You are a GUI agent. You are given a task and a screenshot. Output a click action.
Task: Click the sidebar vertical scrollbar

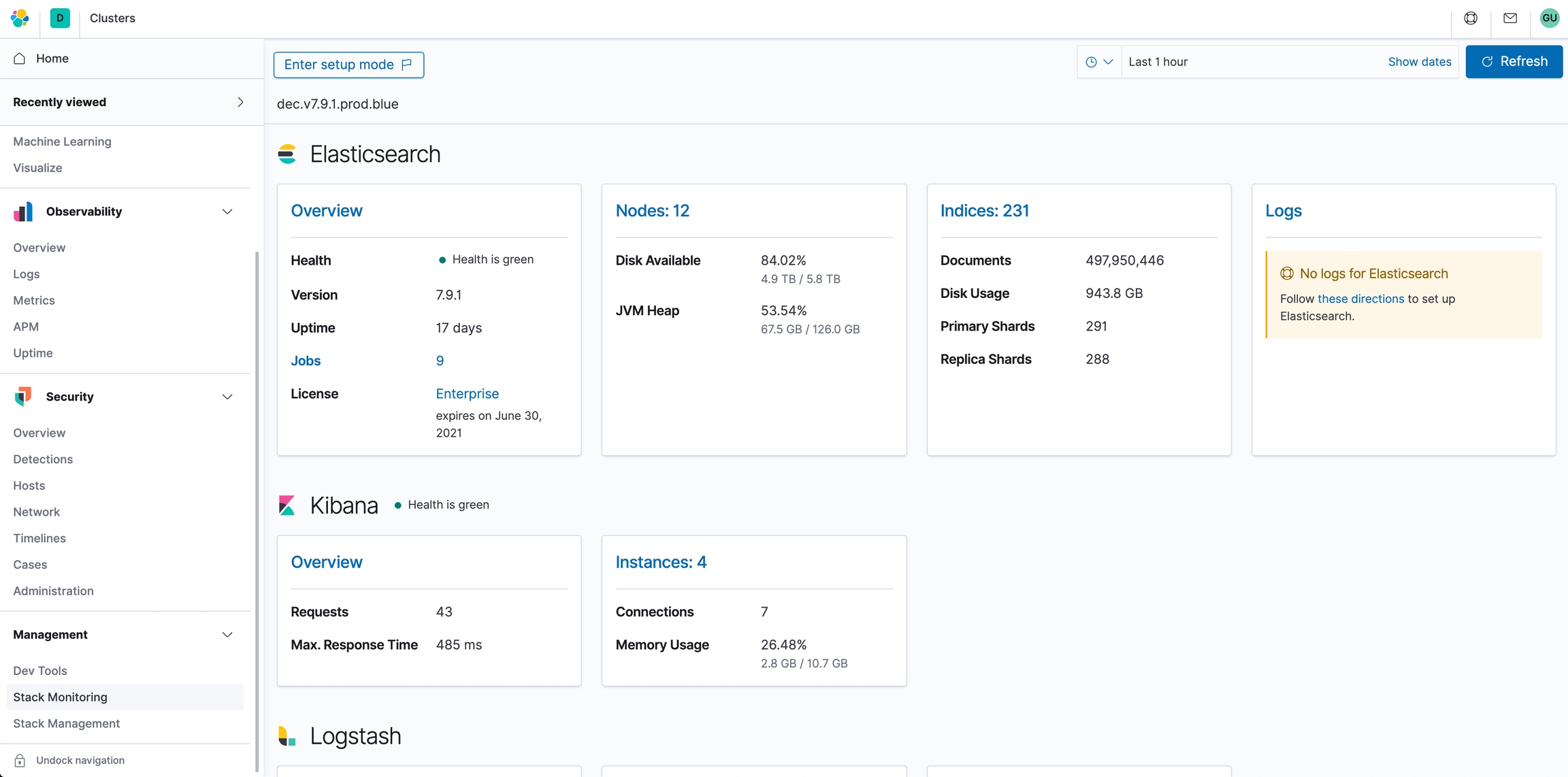(x=257, y=510)
